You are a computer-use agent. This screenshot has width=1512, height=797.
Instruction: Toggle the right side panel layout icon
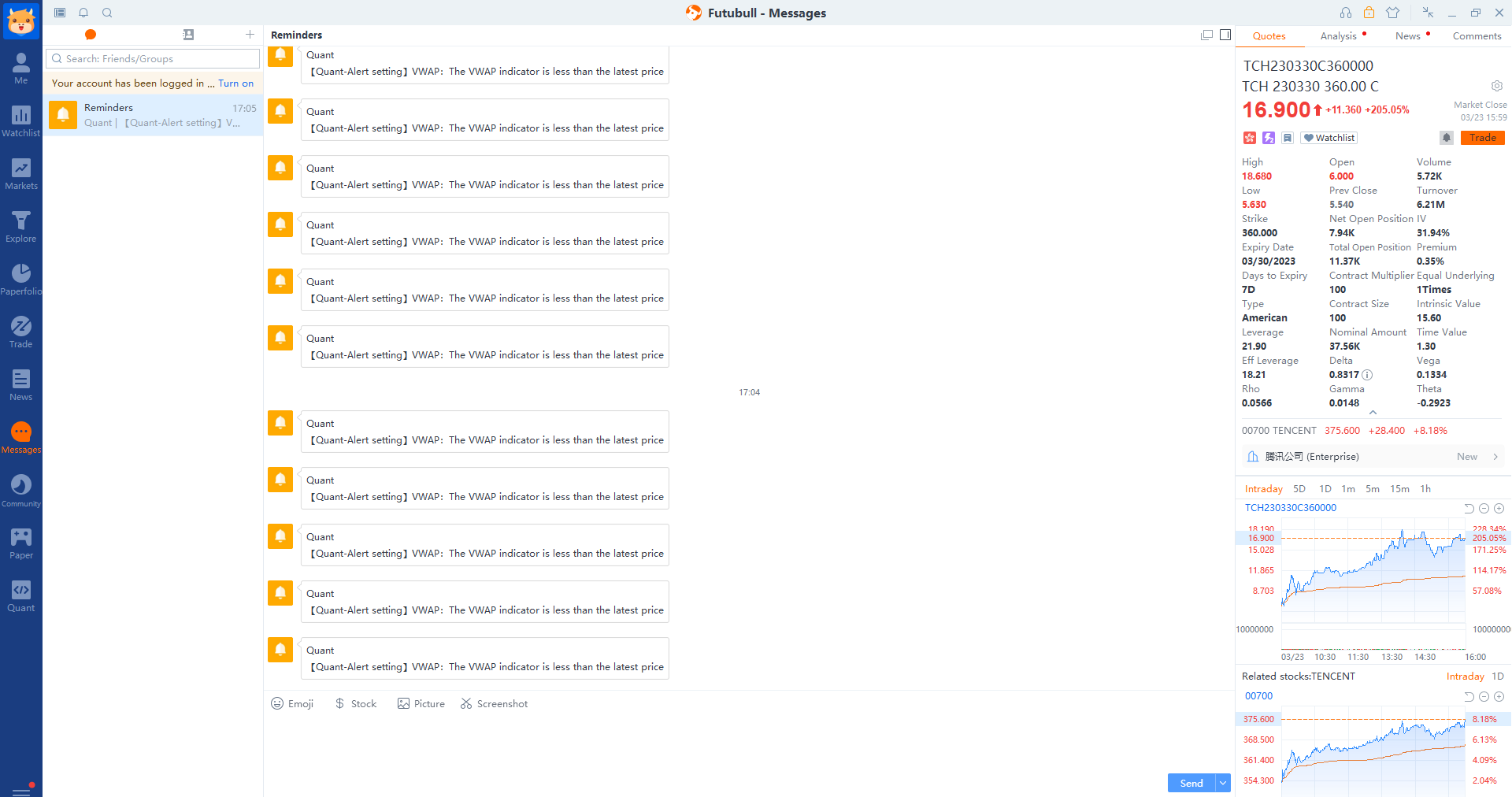[x=1225, y=35]
